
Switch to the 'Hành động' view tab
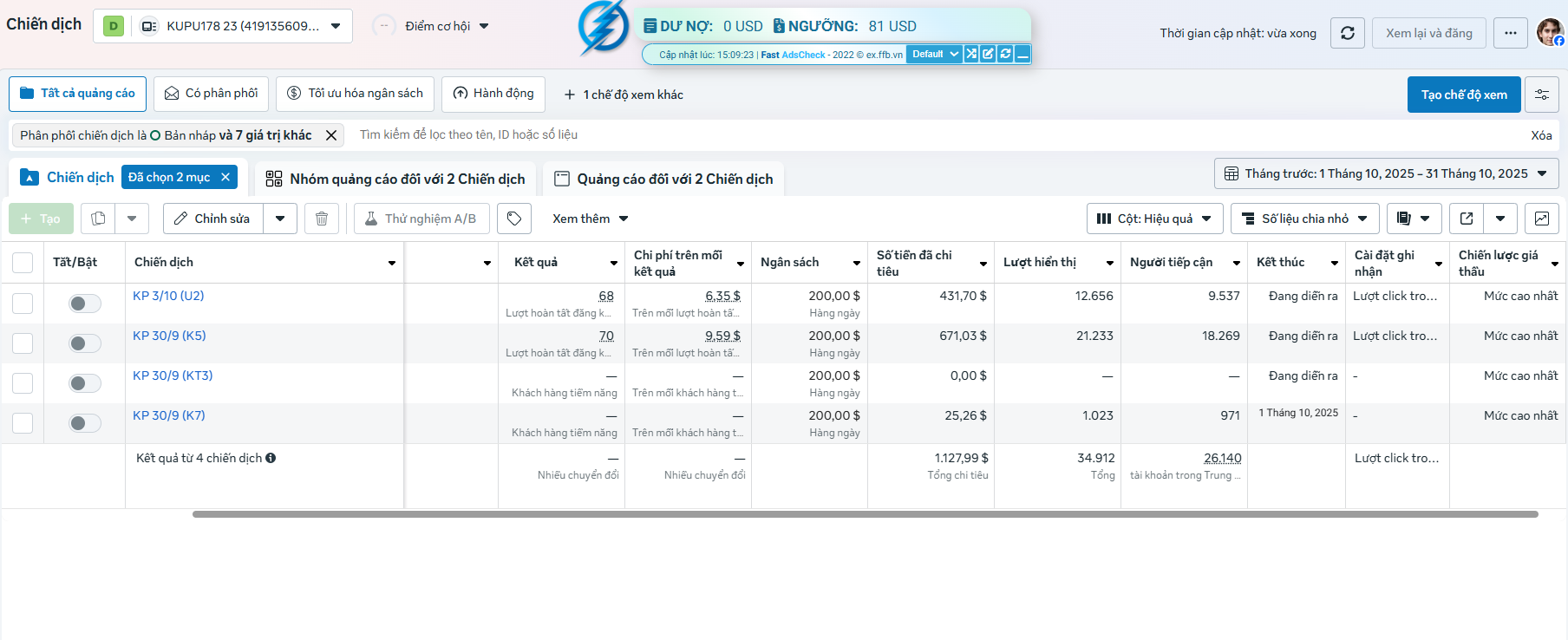(x=493, y=94)
